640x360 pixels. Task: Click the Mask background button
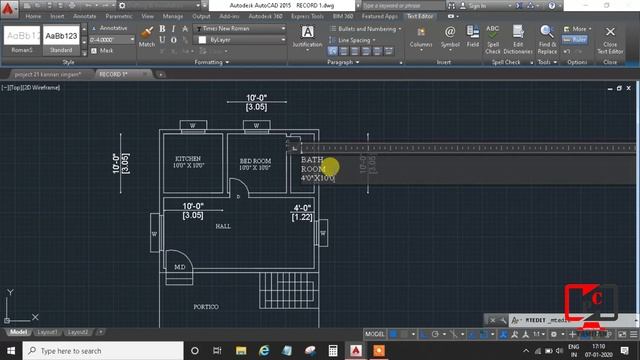[x=102, y=51]
